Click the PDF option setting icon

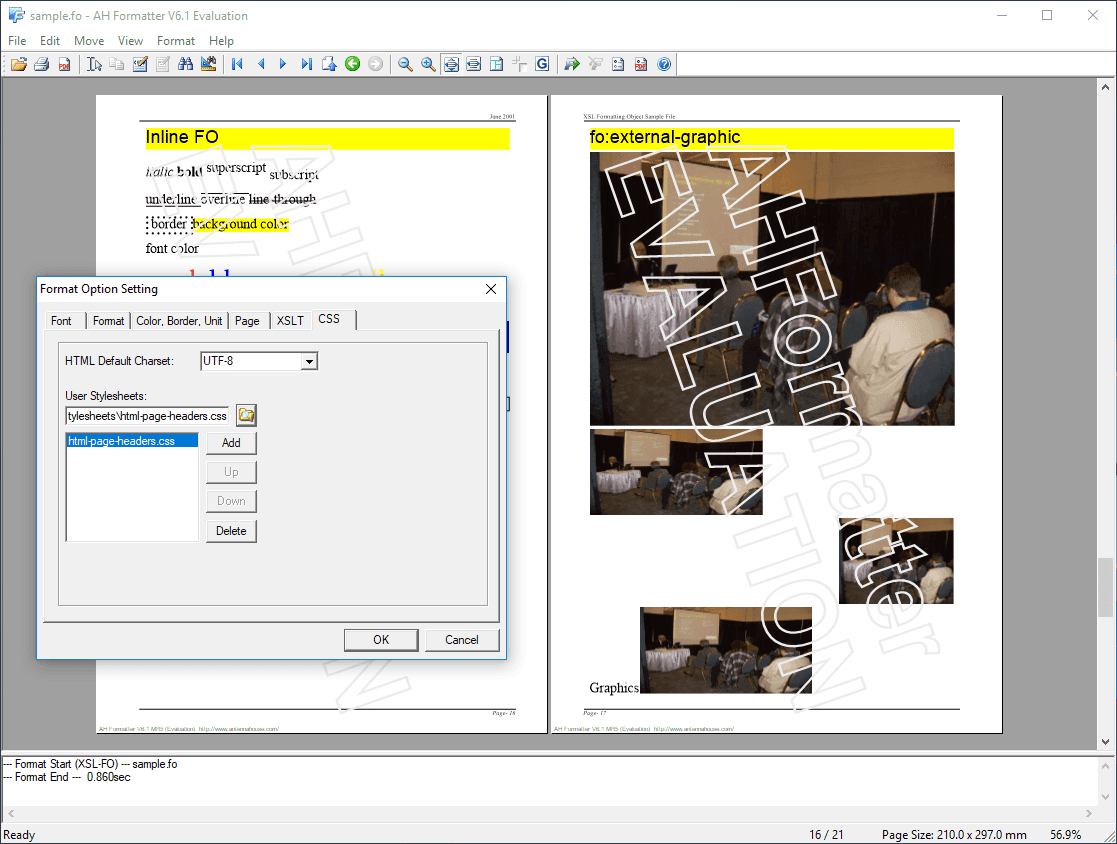(640, 64)
